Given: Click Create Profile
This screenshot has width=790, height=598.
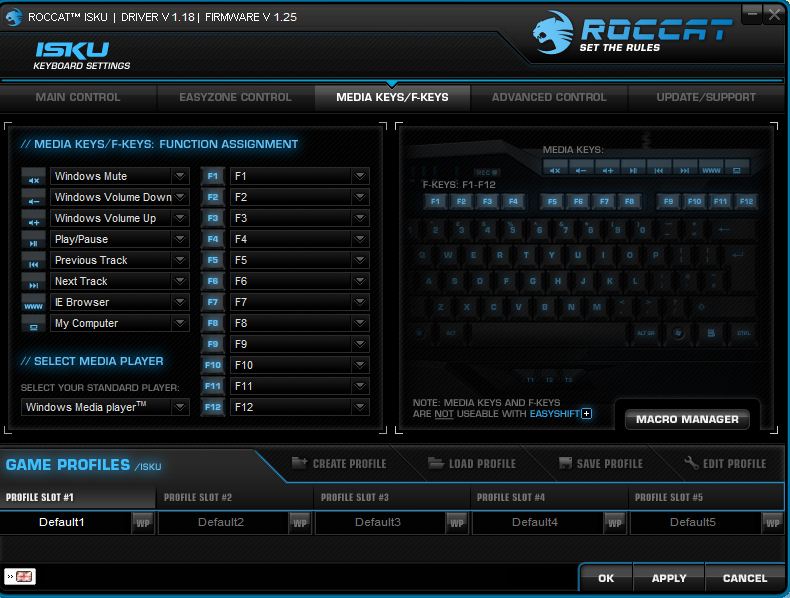Looking at the screenshot, I should point(339,463).
